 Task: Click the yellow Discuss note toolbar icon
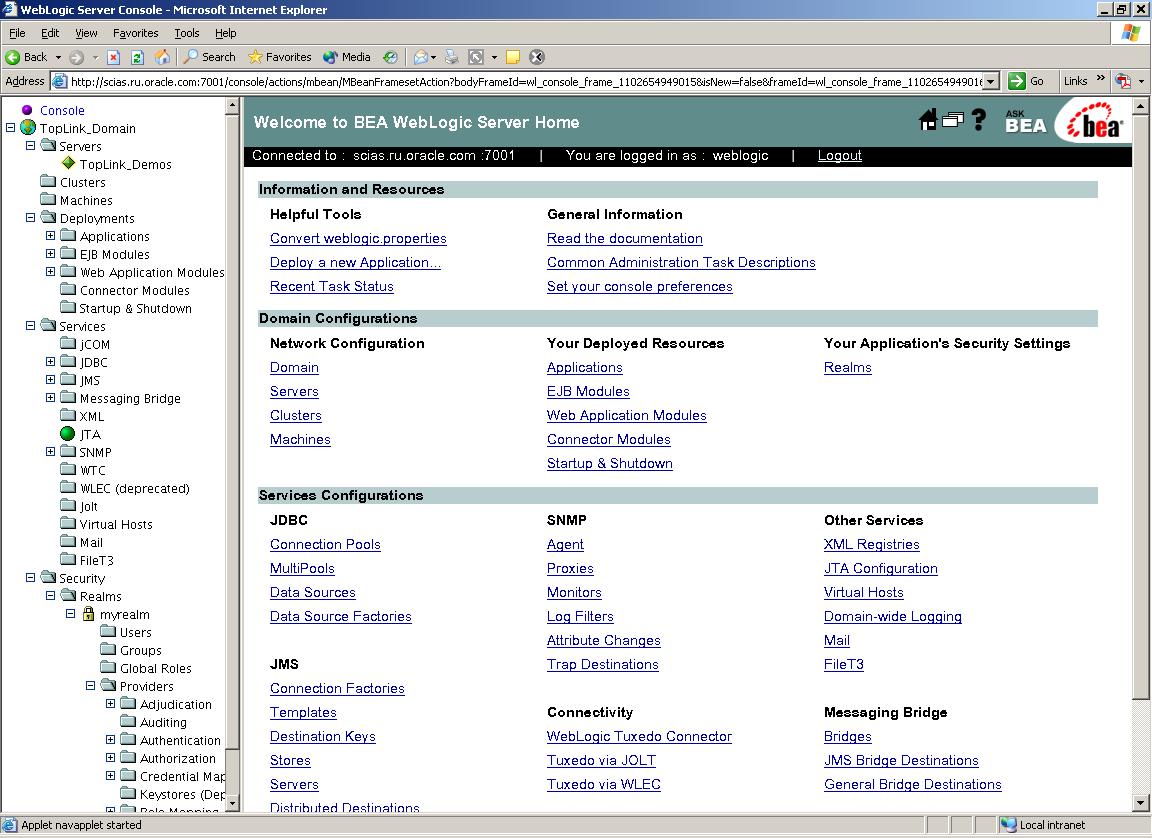coord(514,57)
